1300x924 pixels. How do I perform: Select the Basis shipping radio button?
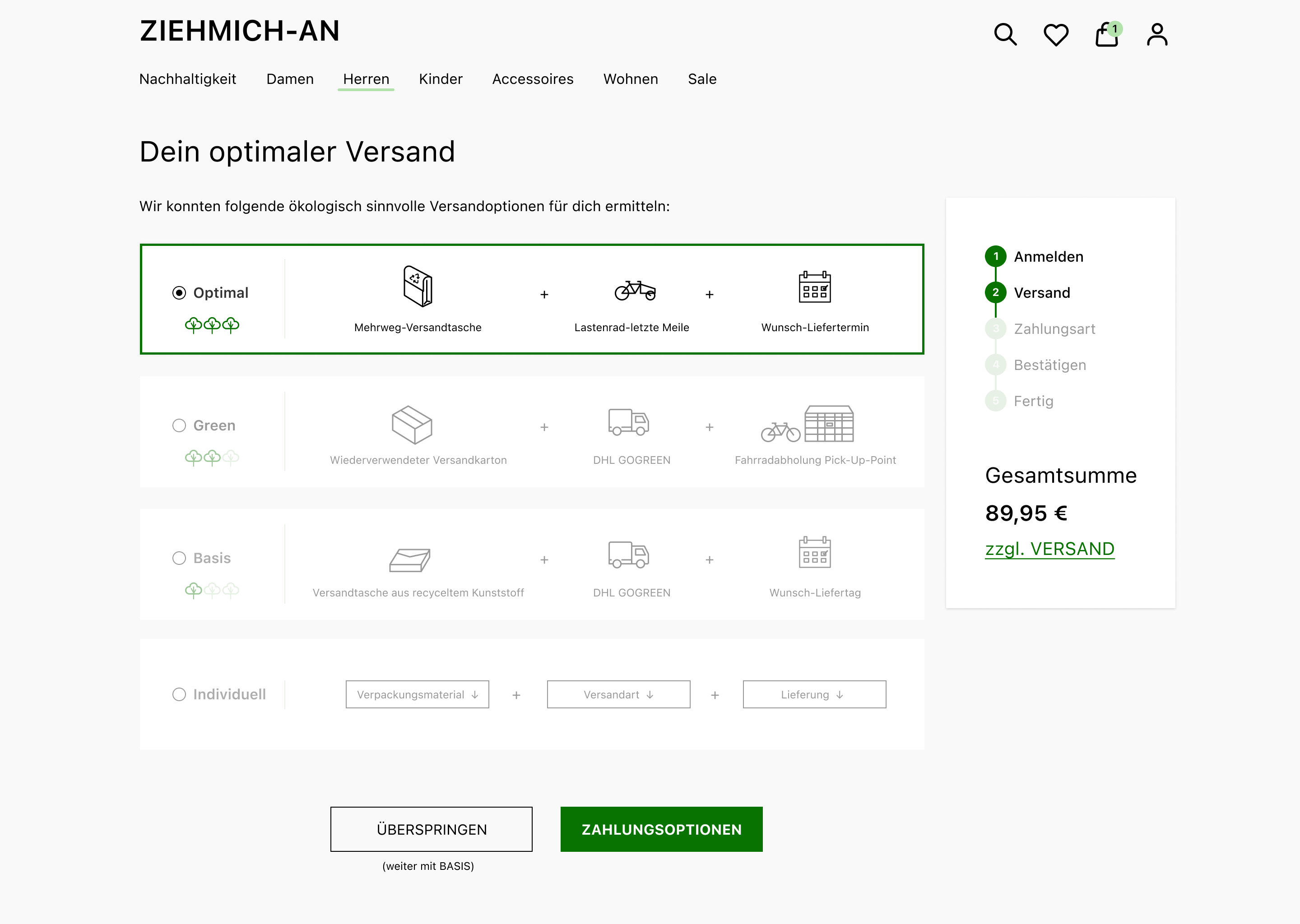179,558
